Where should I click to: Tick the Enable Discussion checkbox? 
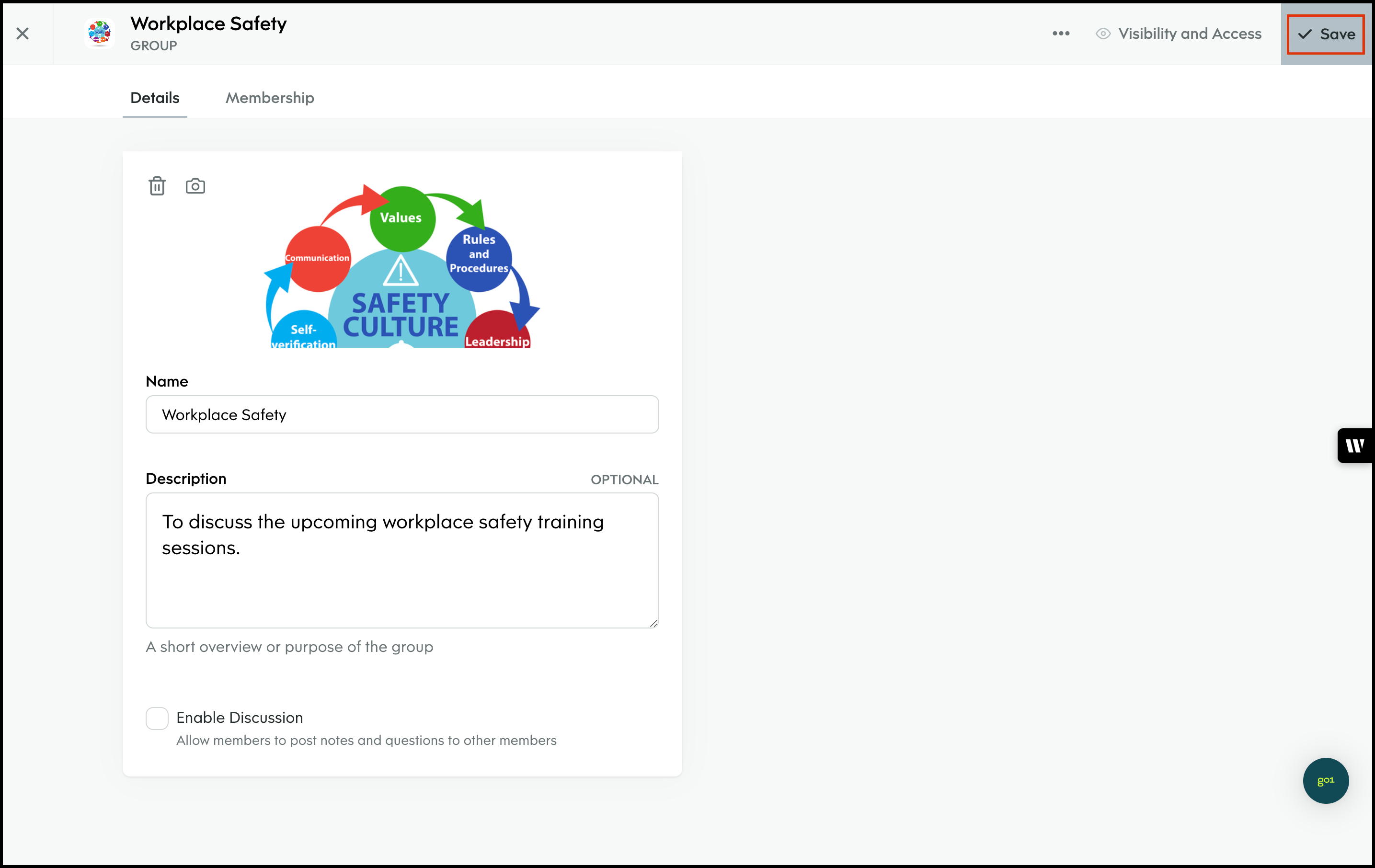[157, 718]
